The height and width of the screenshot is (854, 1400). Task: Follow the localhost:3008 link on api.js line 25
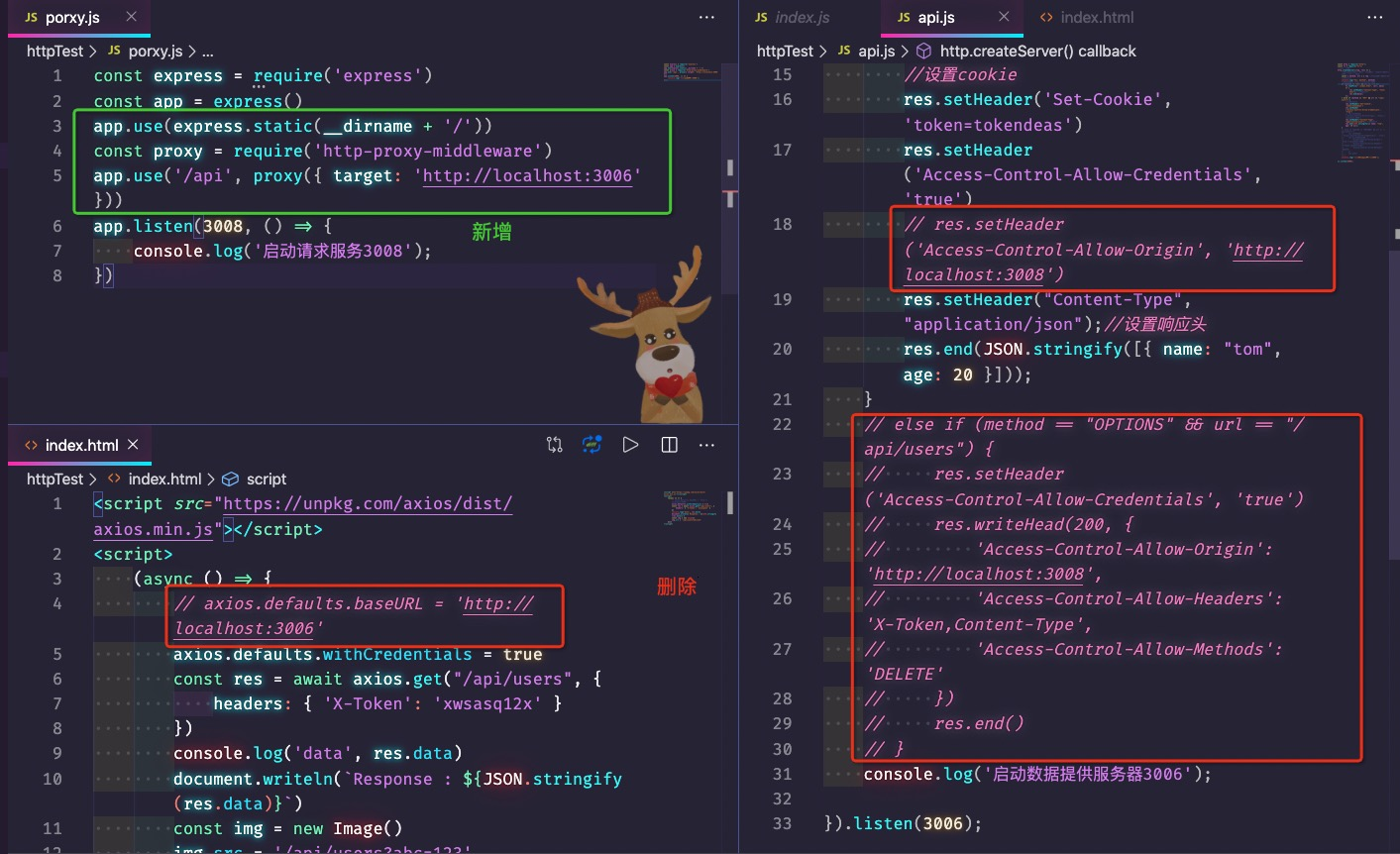(979, 575)
